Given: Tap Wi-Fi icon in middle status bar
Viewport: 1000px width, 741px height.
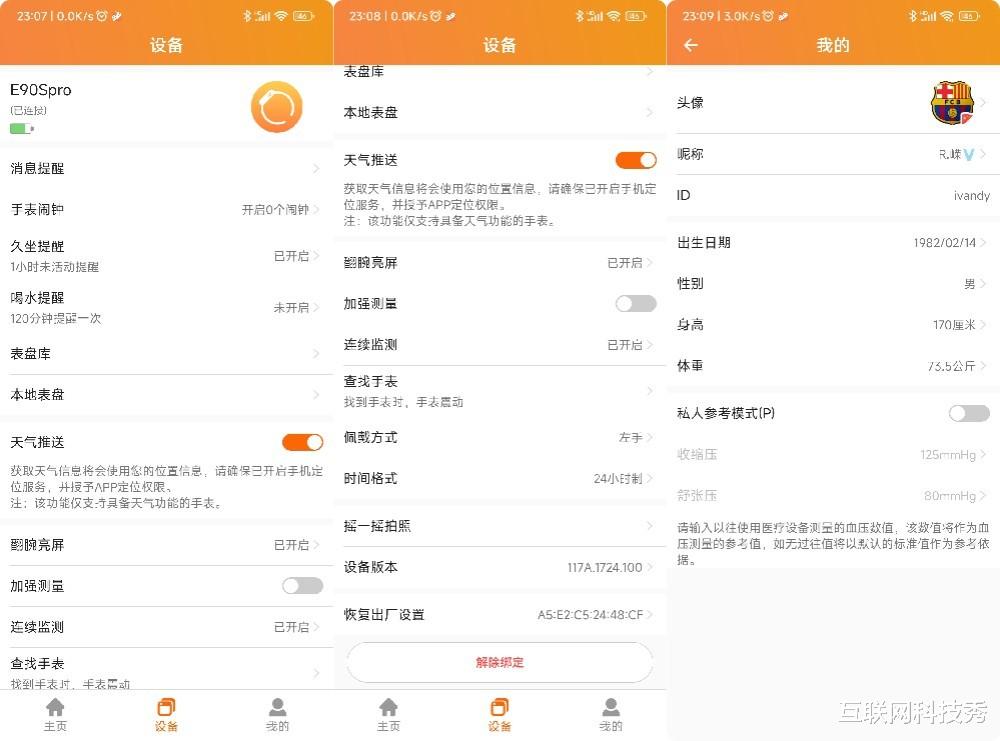Looking at the screenshot, I should pos(614,16).
